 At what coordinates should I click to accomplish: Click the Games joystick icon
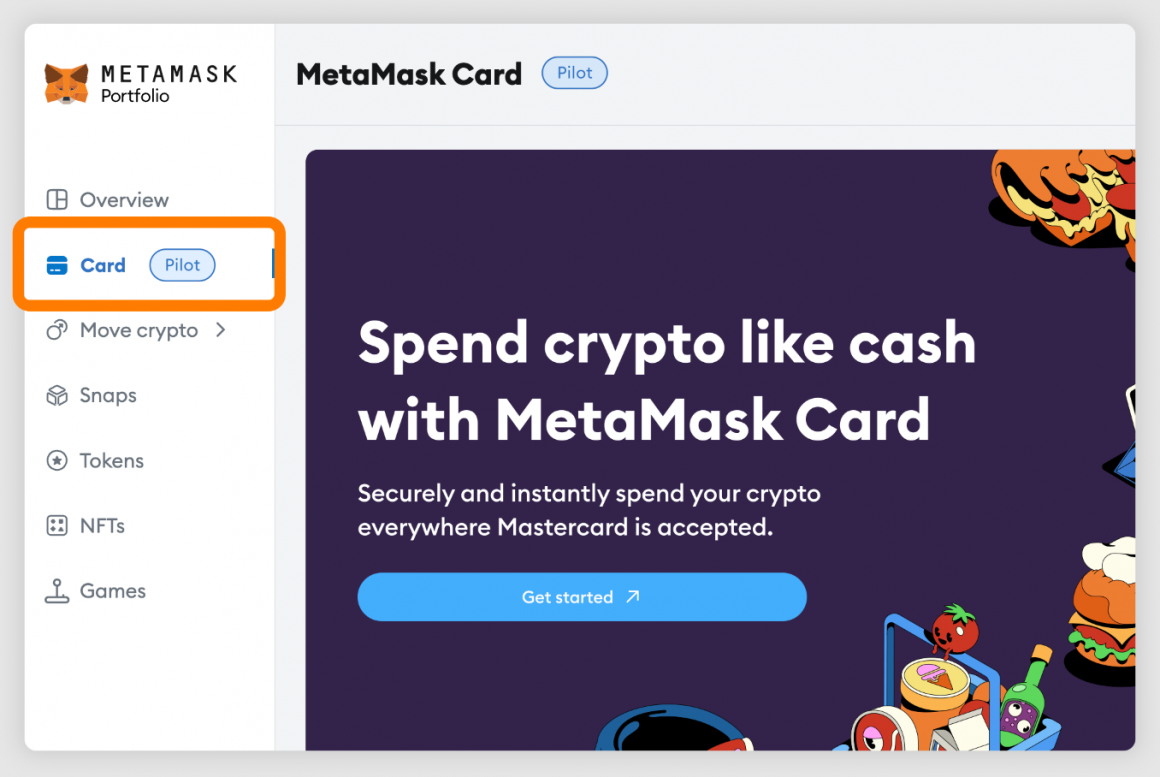55,590
